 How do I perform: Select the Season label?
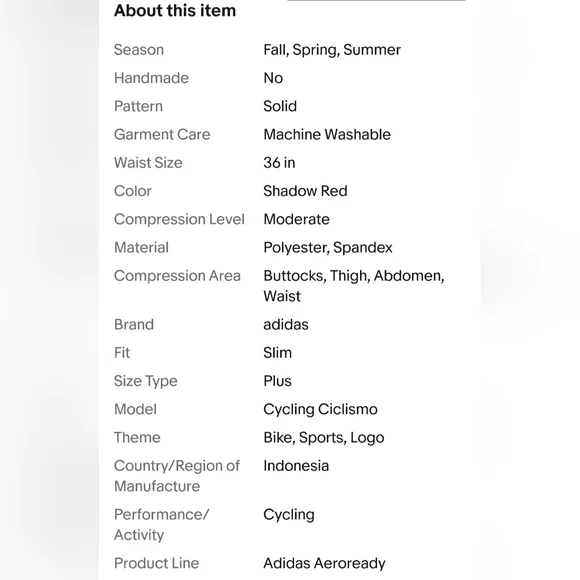[x=139, y=50]
